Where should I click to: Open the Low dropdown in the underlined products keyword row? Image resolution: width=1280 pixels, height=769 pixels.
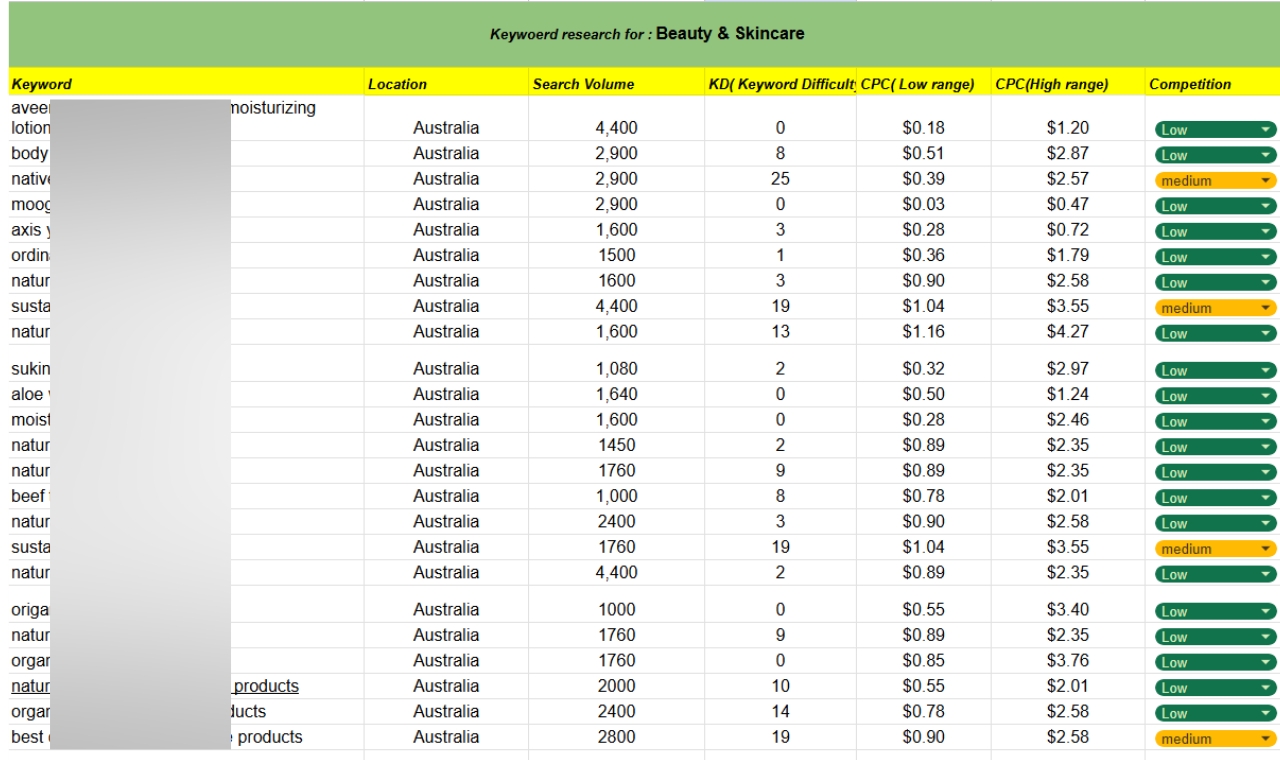(x=1213, y=687)
